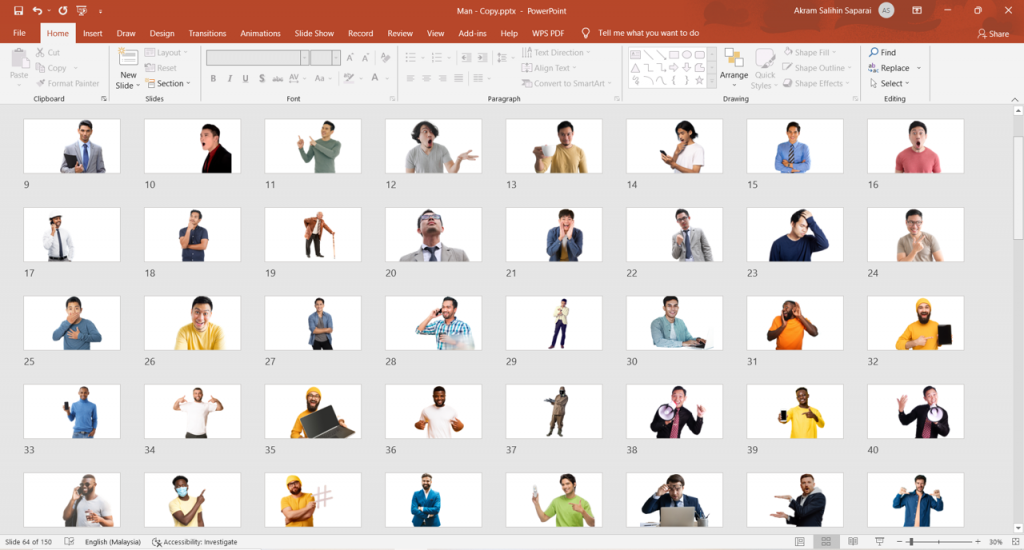Open the Insert tab
This screenshot has width=1024, height=550.
pyautogui.click(x=92, y=33)
